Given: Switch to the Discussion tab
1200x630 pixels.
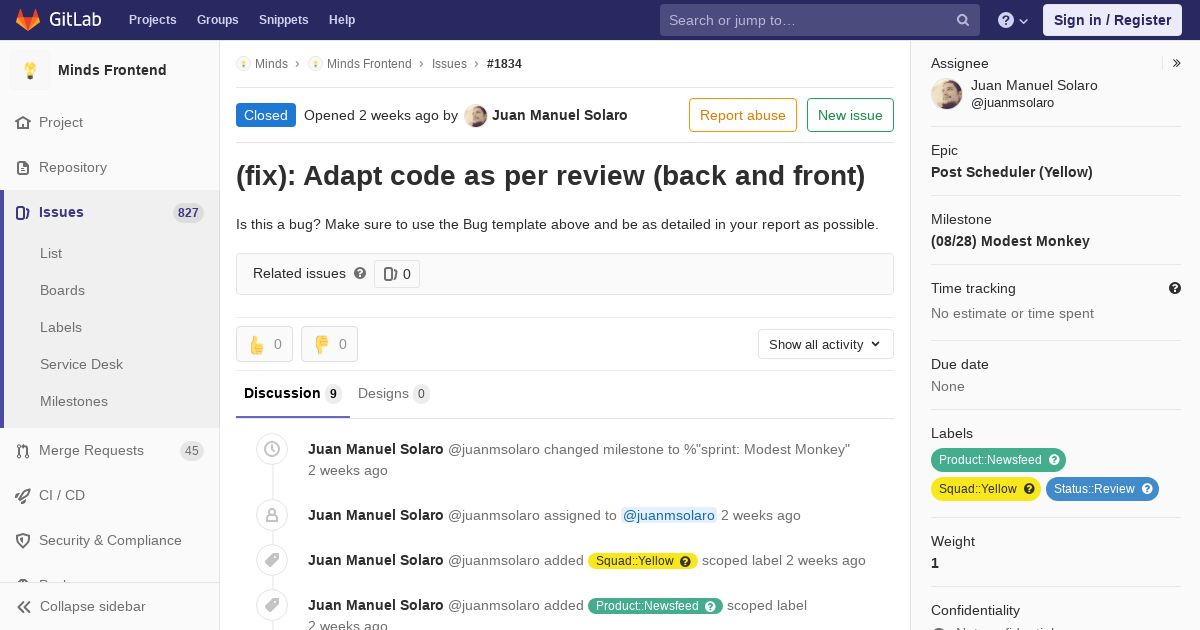Looking at the screenshot, I should point(293,393).
